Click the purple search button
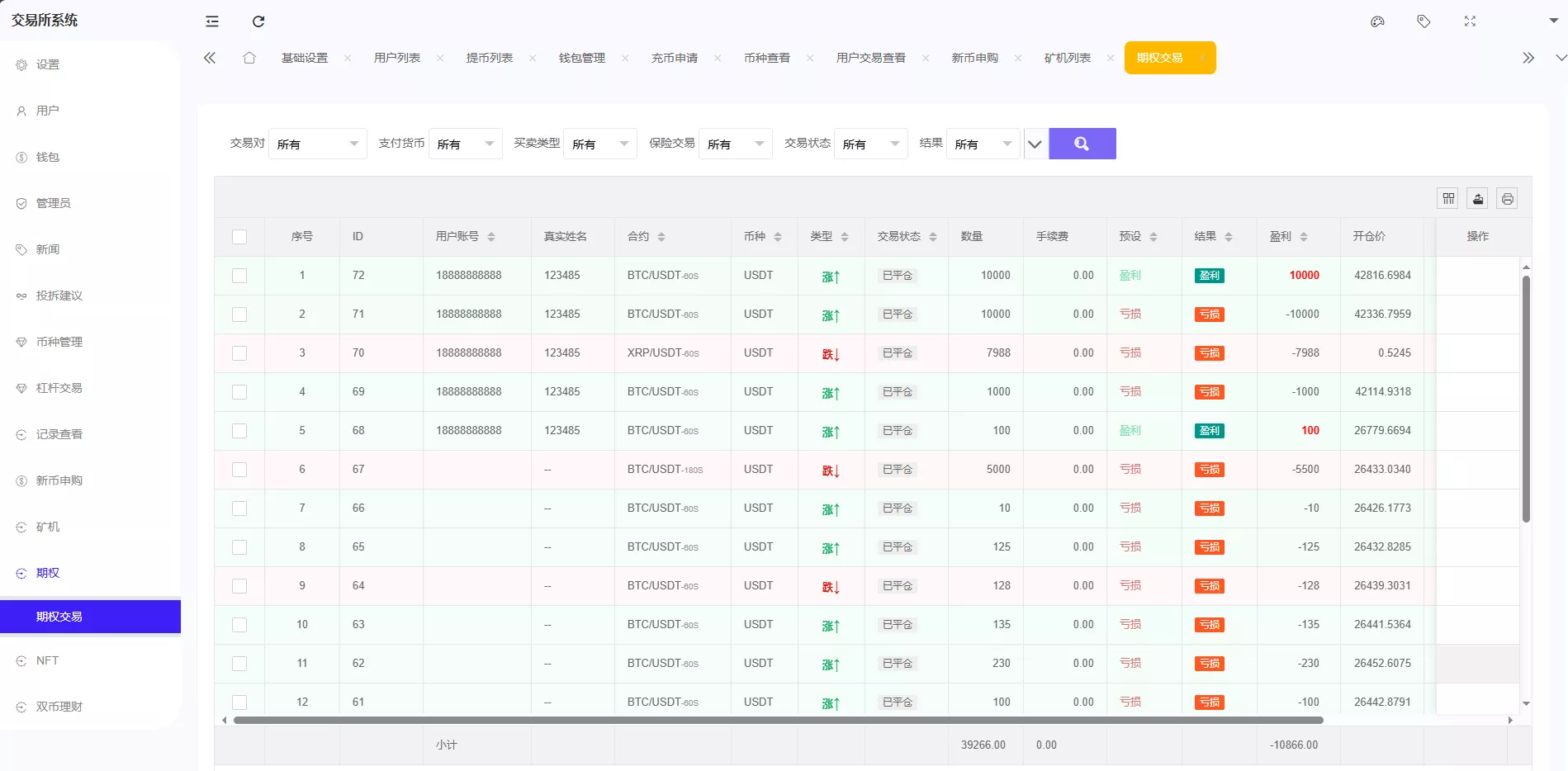The width and height of the screenshot is (1568, 771). [1082, 144]
